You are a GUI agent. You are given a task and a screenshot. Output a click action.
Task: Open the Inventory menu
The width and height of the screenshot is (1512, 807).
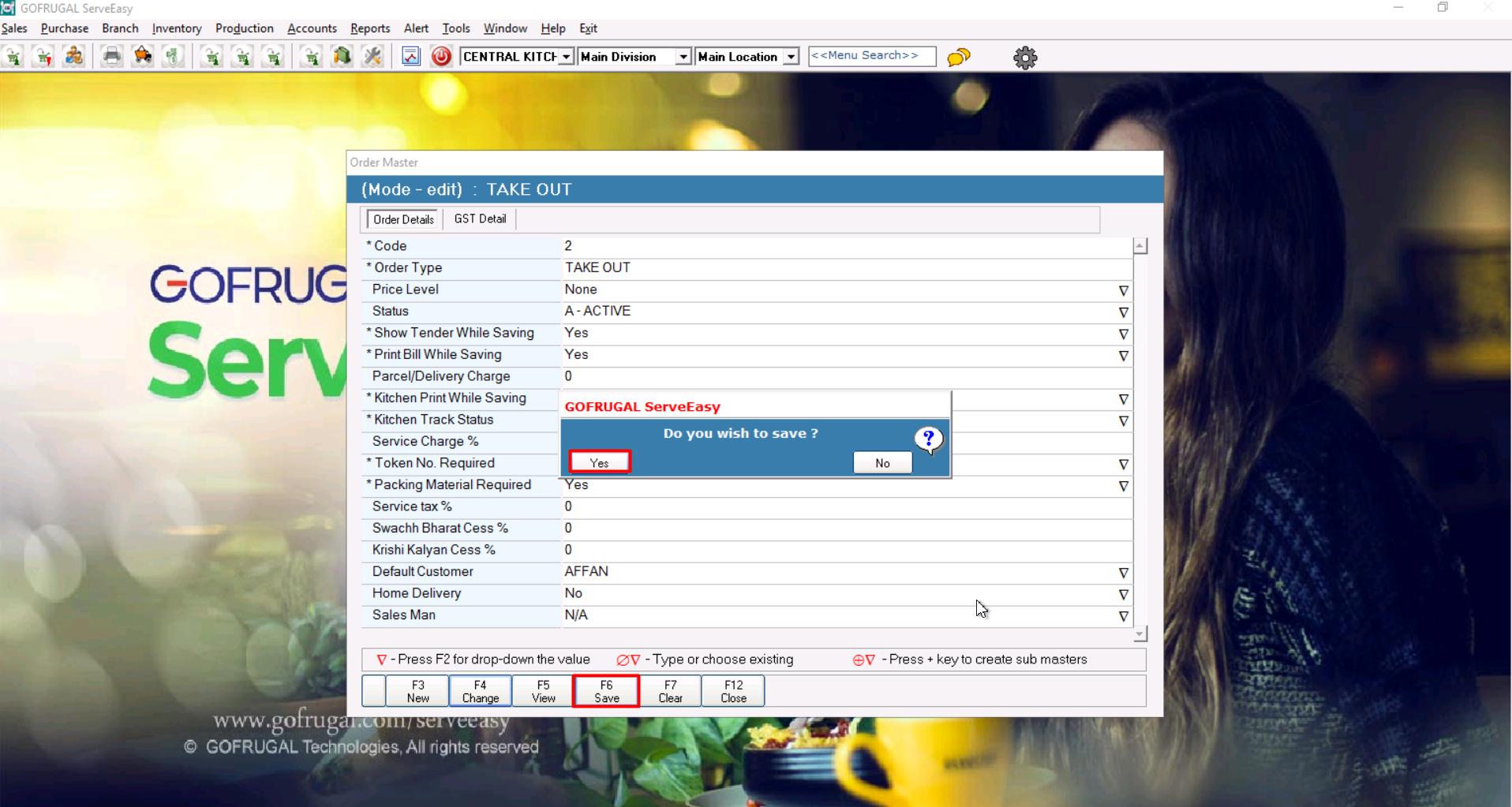[177, 28]
